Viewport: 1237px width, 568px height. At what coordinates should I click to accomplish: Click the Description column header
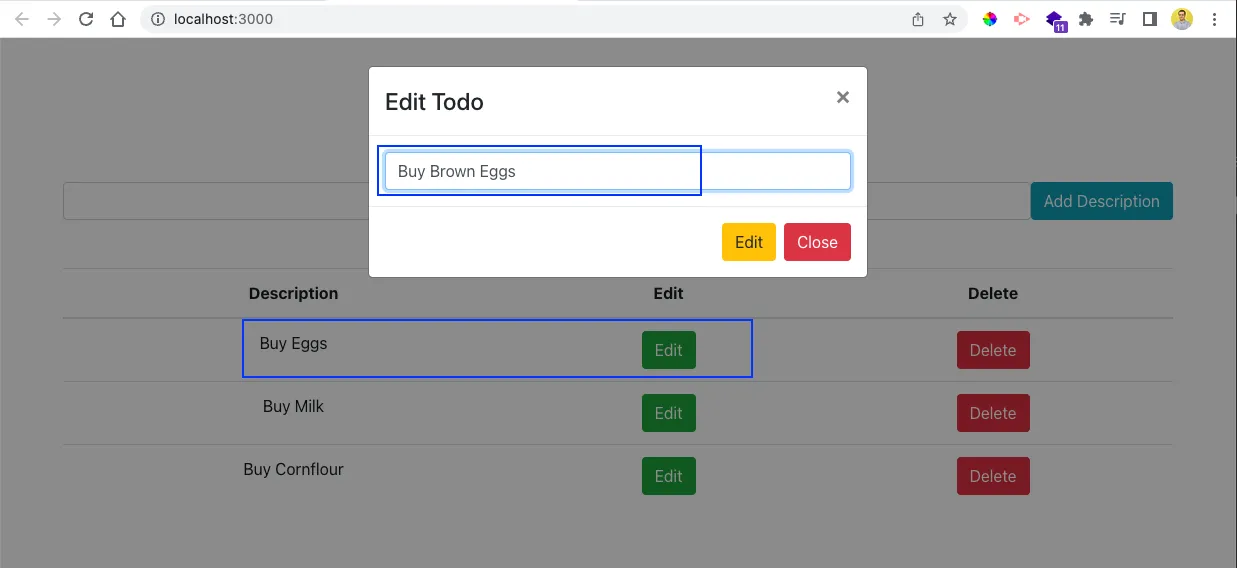click(293, 293)
